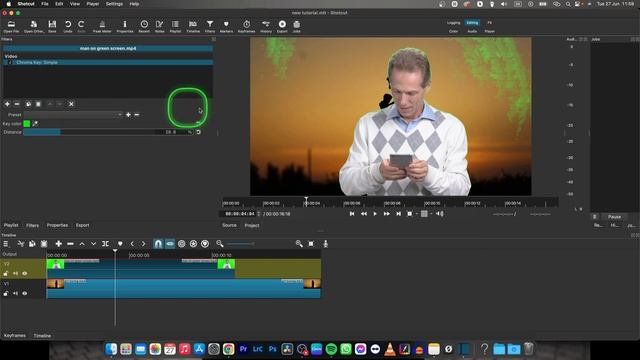This screenshot has height=360, width=640.
Task: Click the key color green swatch
Action: (x=27, y=124)
